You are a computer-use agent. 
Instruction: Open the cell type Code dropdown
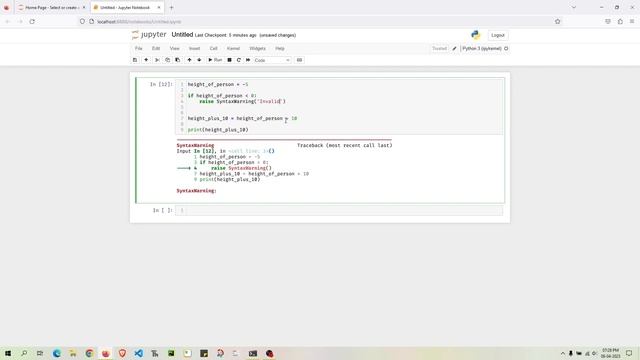coord(272,60)
